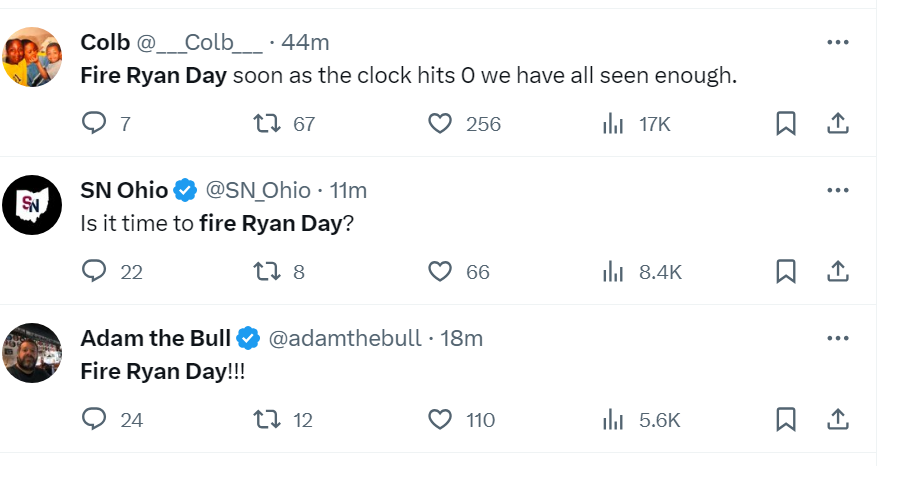Open more options on Adam the Bull tweet
Image resolution: width=901 pixels, height=483 pixels.
pos(838,338)
